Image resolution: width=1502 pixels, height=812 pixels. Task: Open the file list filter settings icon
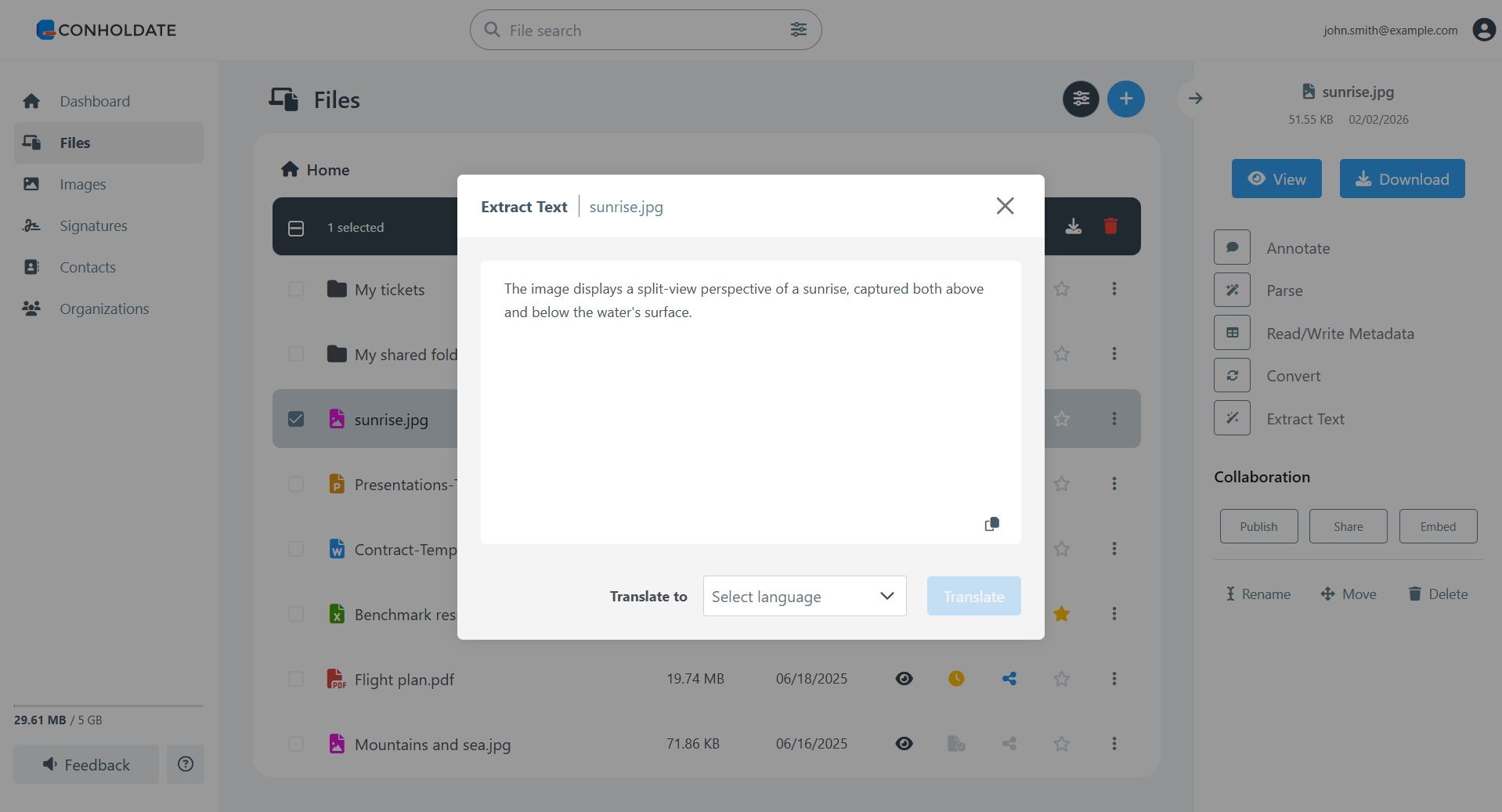click(1081, 99)
